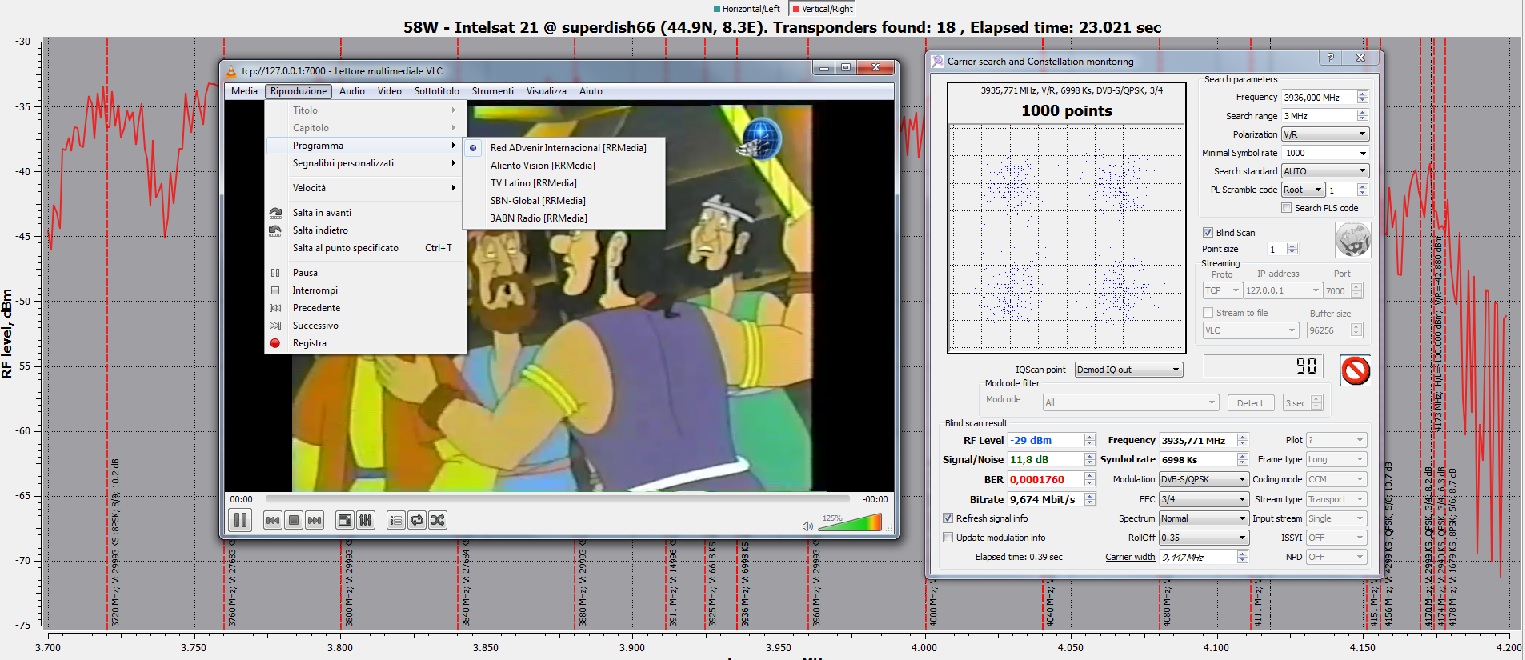Open the Search standard dropdown
The width and height of the screenshot is (1525, 660).
click(1325, 171)
